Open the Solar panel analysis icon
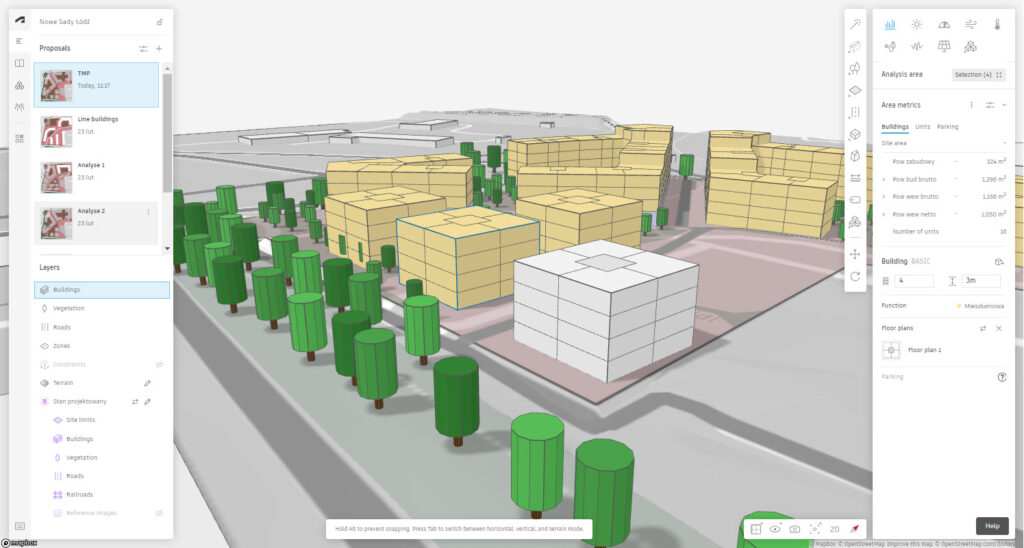This screenshot has height=548, width=1024. [x=943, y=46]
